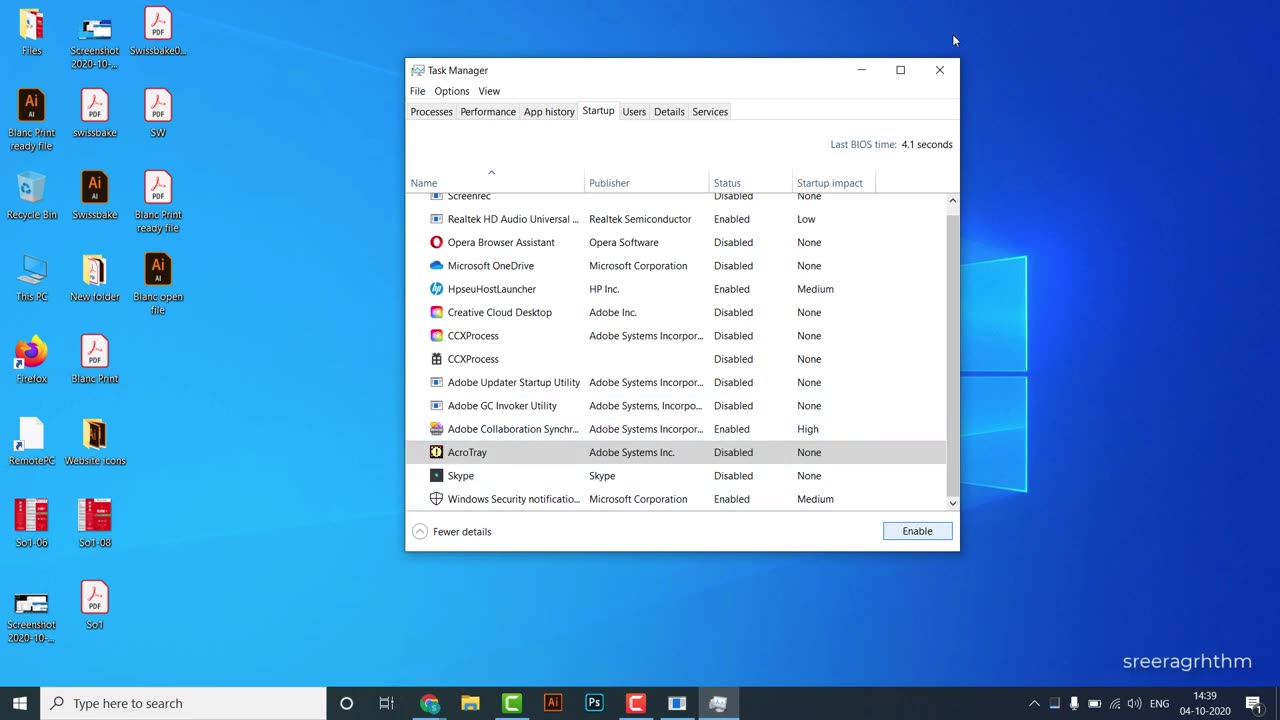Click the Creative Cloud Desktop icon

436,312
